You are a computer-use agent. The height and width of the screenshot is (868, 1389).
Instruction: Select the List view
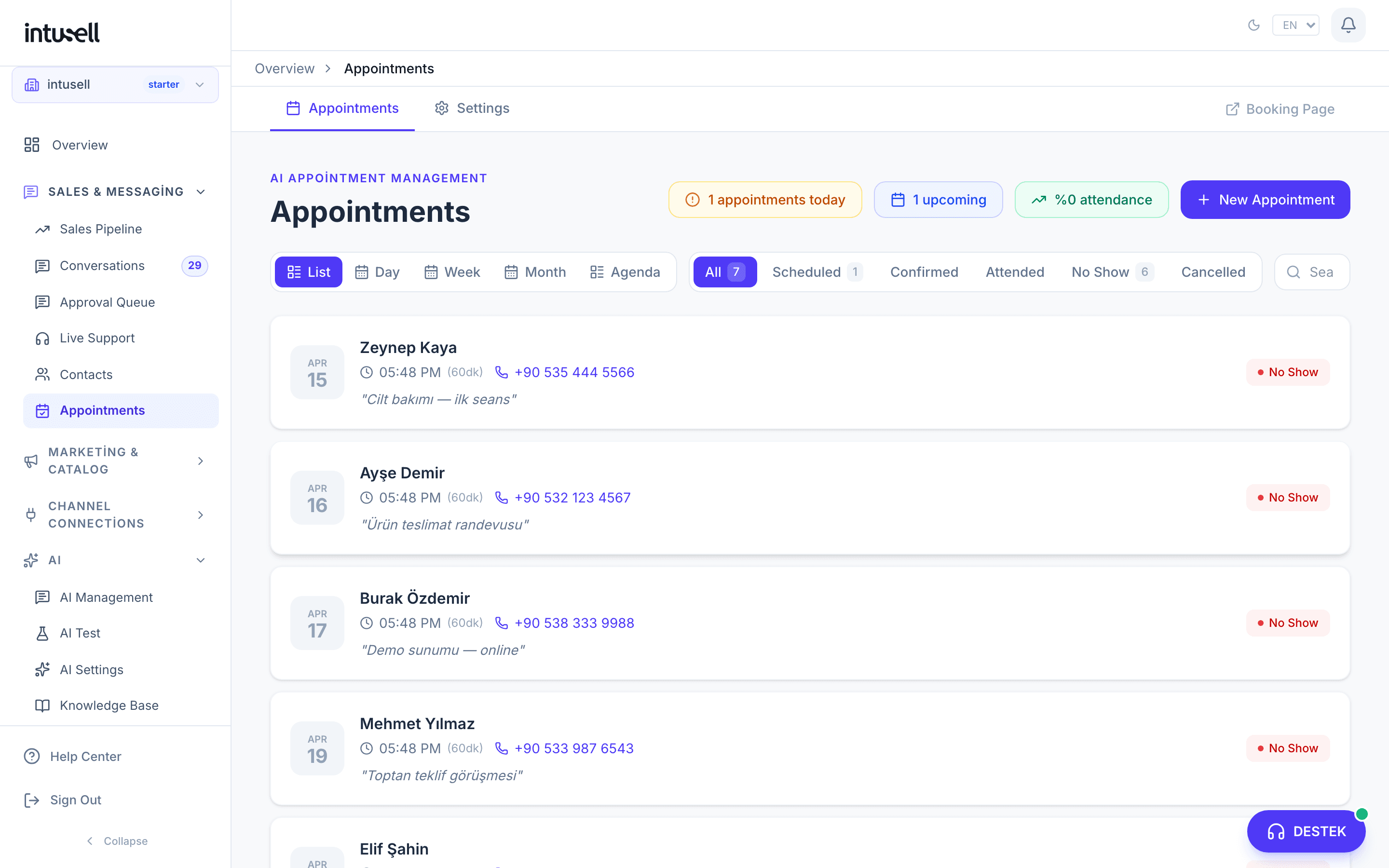tap(308, 272)
